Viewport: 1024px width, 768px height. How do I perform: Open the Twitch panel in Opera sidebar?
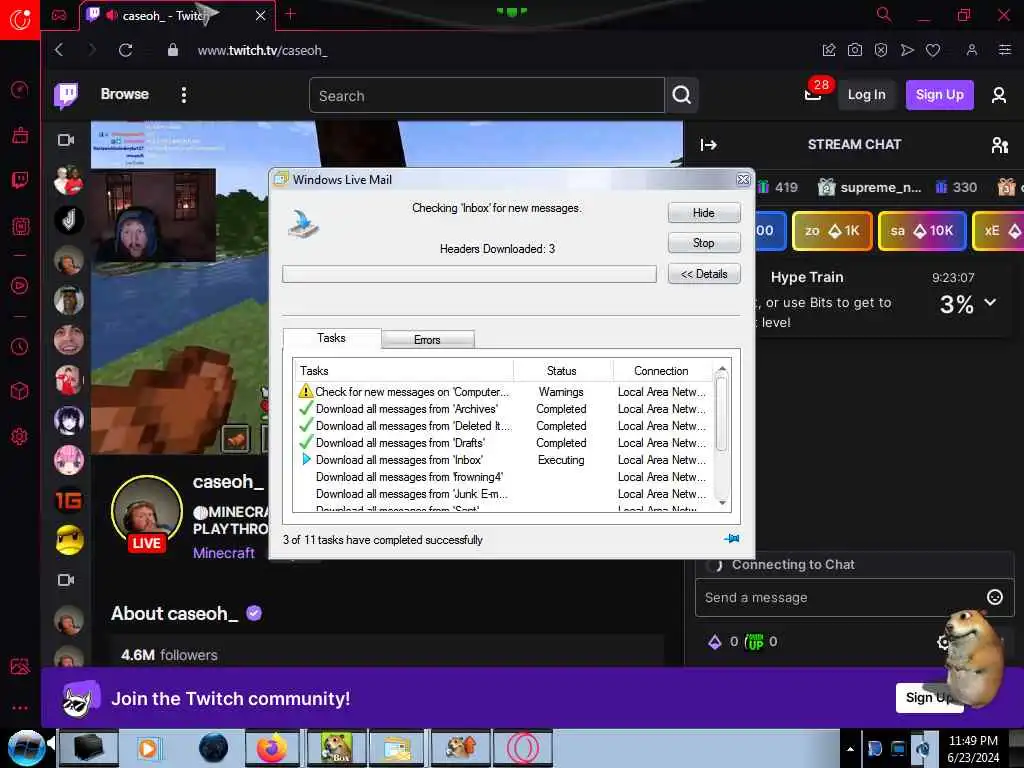[20, 180]
